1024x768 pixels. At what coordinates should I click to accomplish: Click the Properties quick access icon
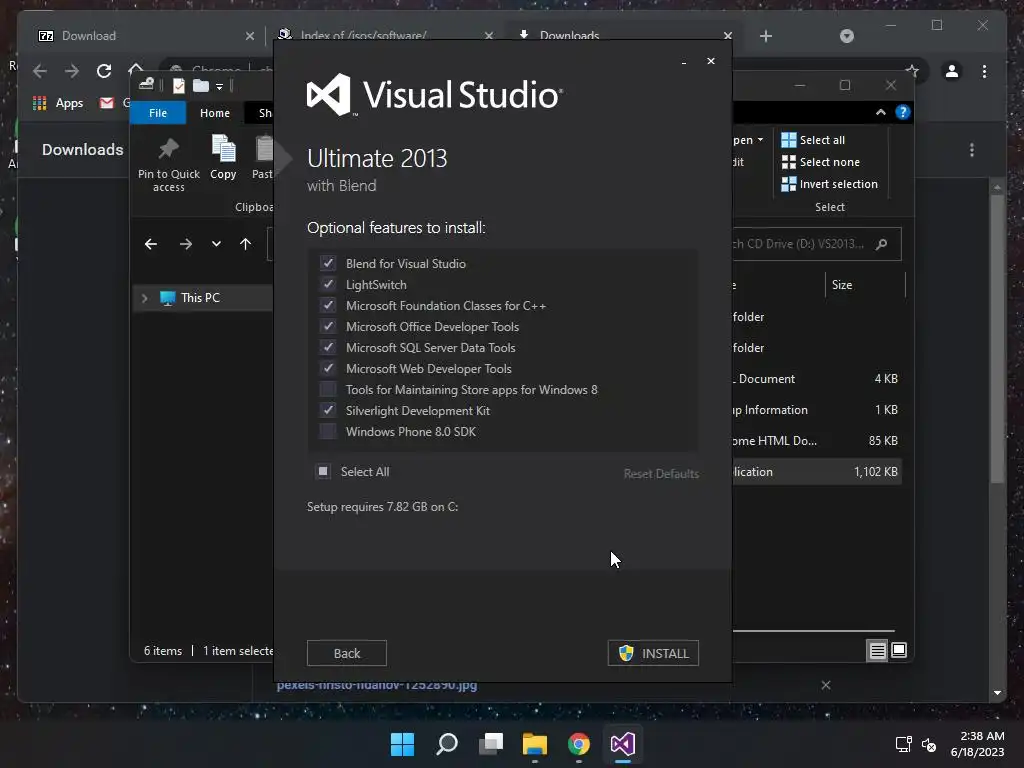[x=178, y=86]
